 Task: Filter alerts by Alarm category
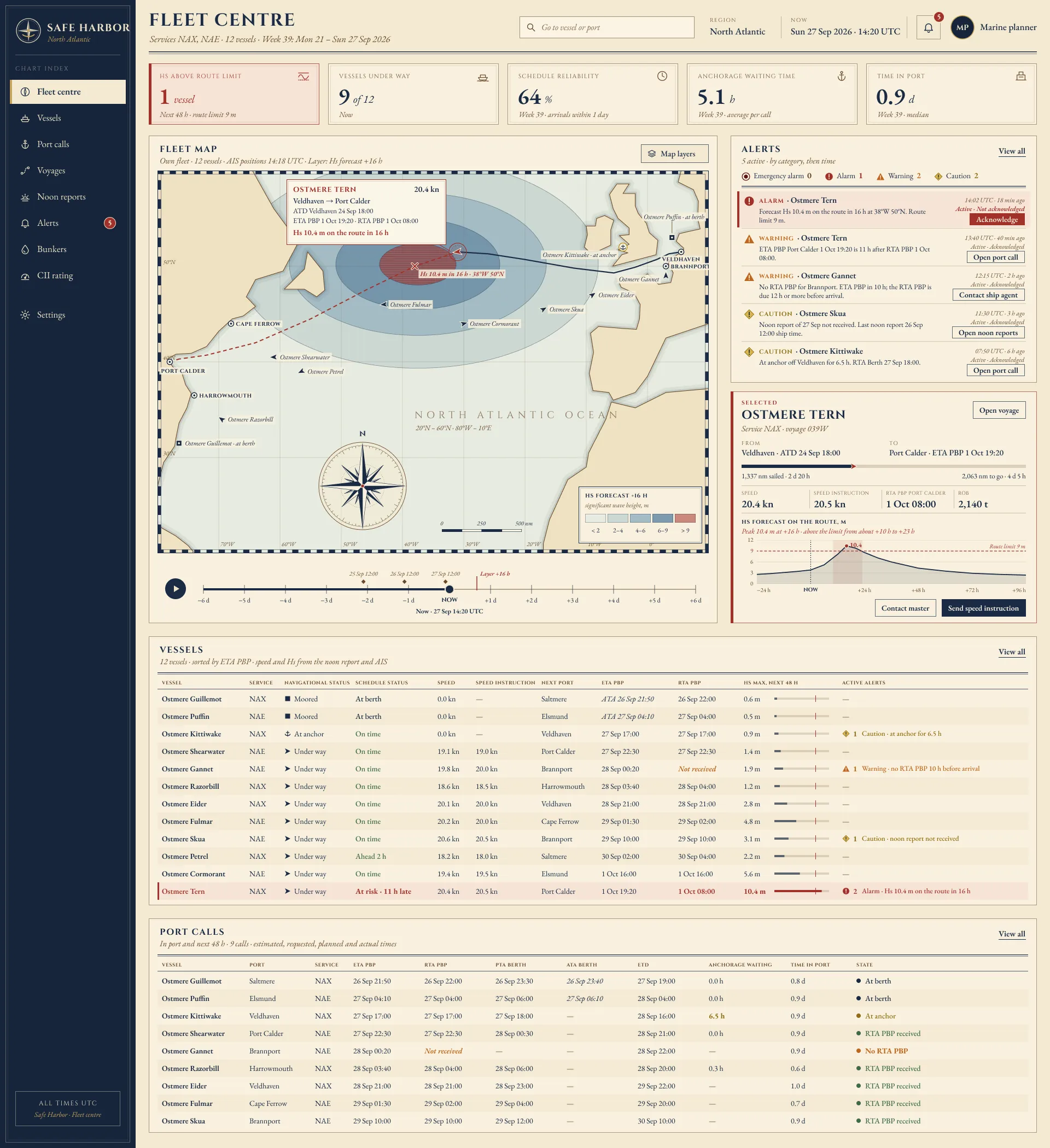tap(844, 176)
